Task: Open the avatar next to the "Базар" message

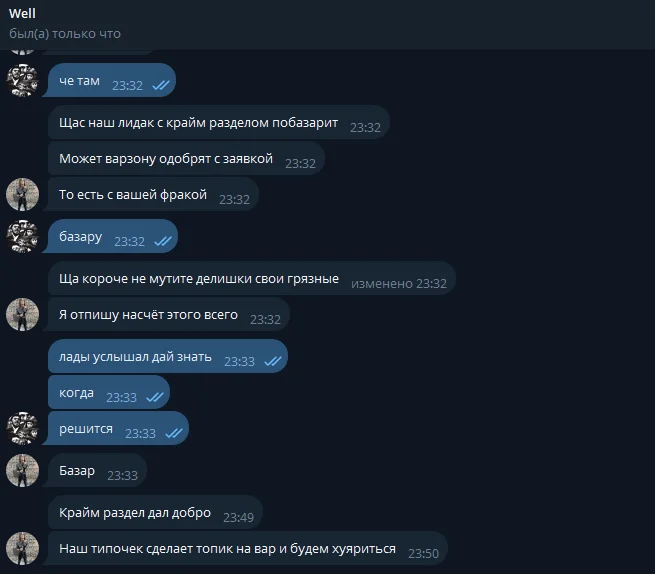Action: (23, 470)
